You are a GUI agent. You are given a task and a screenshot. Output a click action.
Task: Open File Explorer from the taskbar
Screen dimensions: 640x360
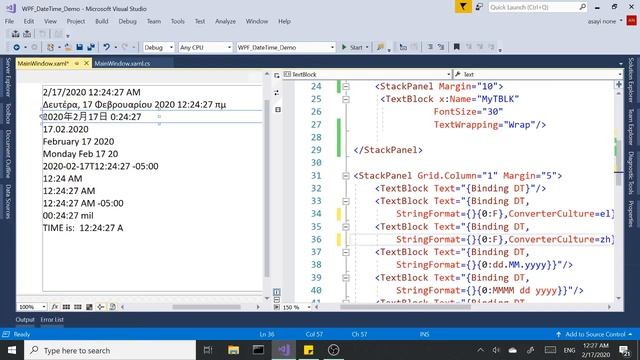click(x=233, y=350)
